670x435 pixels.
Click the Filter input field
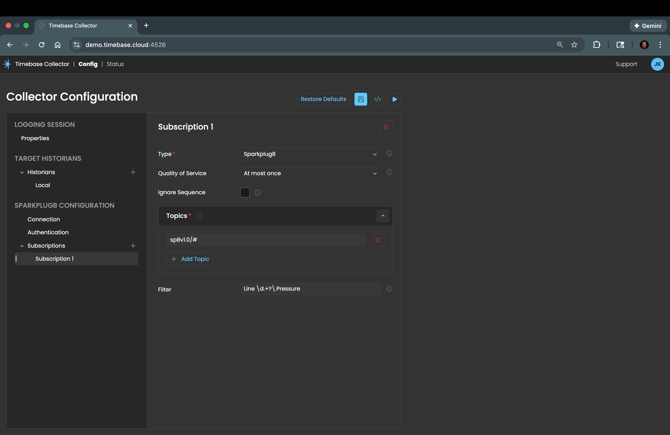click(310, 289)
